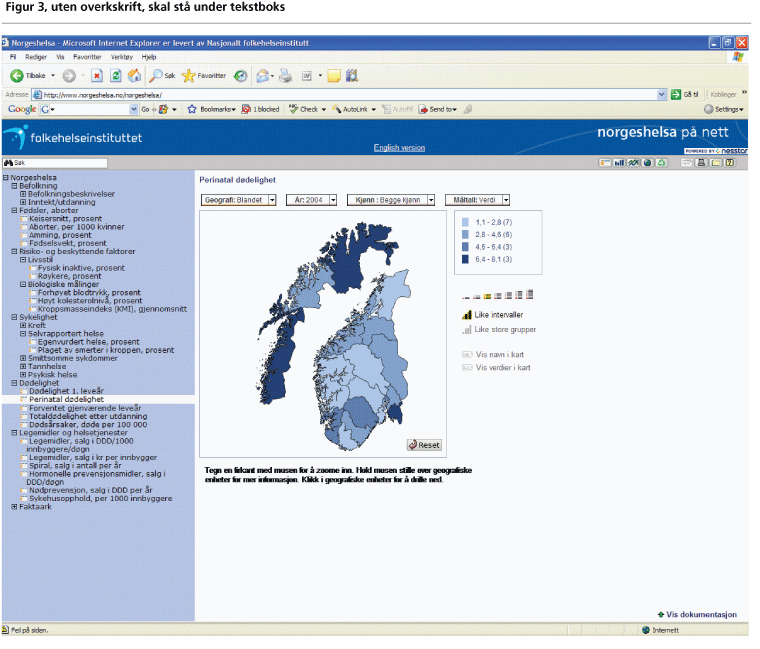Open the Rediger menu
This screenshot has height=649, width=760.
click(36, 57)
